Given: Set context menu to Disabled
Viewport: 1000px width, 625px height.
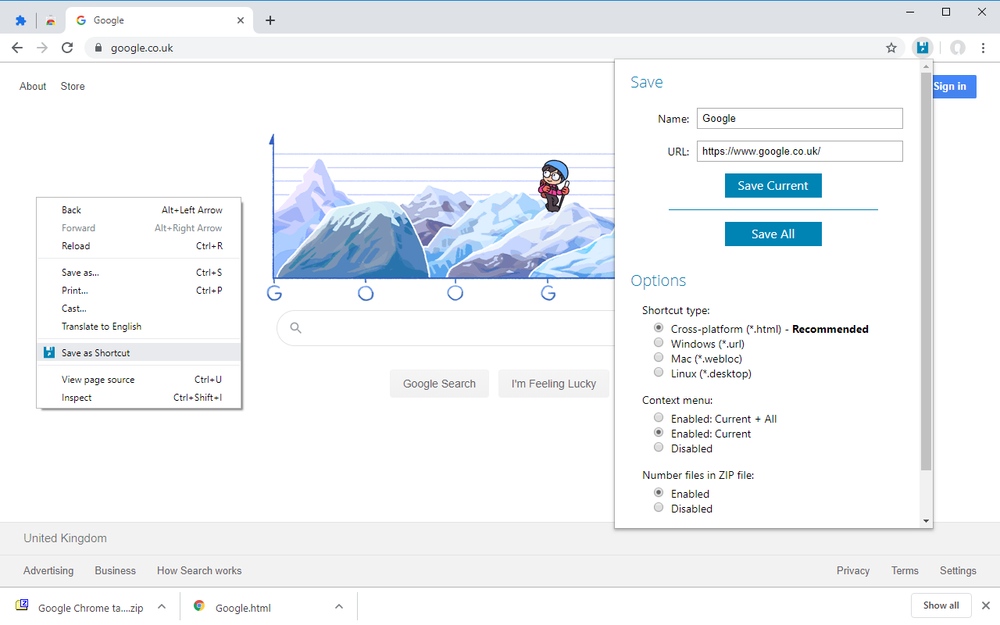Looking at the screenshot, I should coord(658,447).
